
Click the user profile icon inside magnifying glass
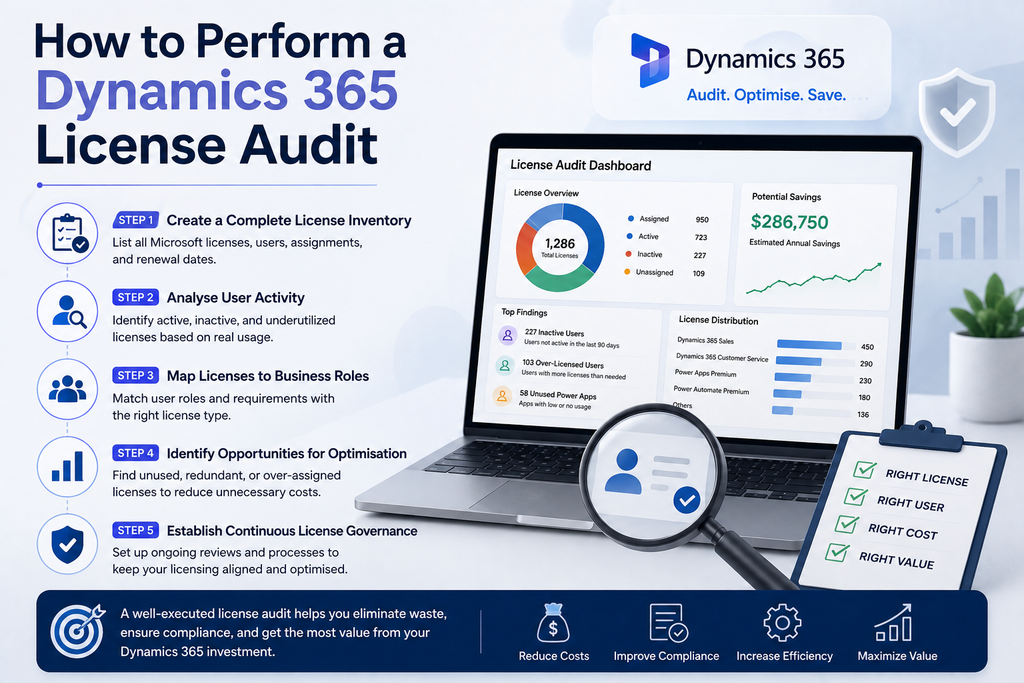tap(623, 470)
